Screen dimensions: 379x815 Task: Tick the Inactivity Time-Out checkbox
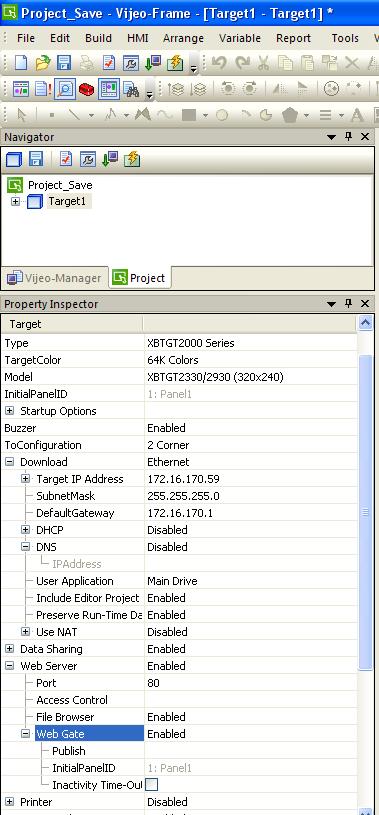point(151,784)
